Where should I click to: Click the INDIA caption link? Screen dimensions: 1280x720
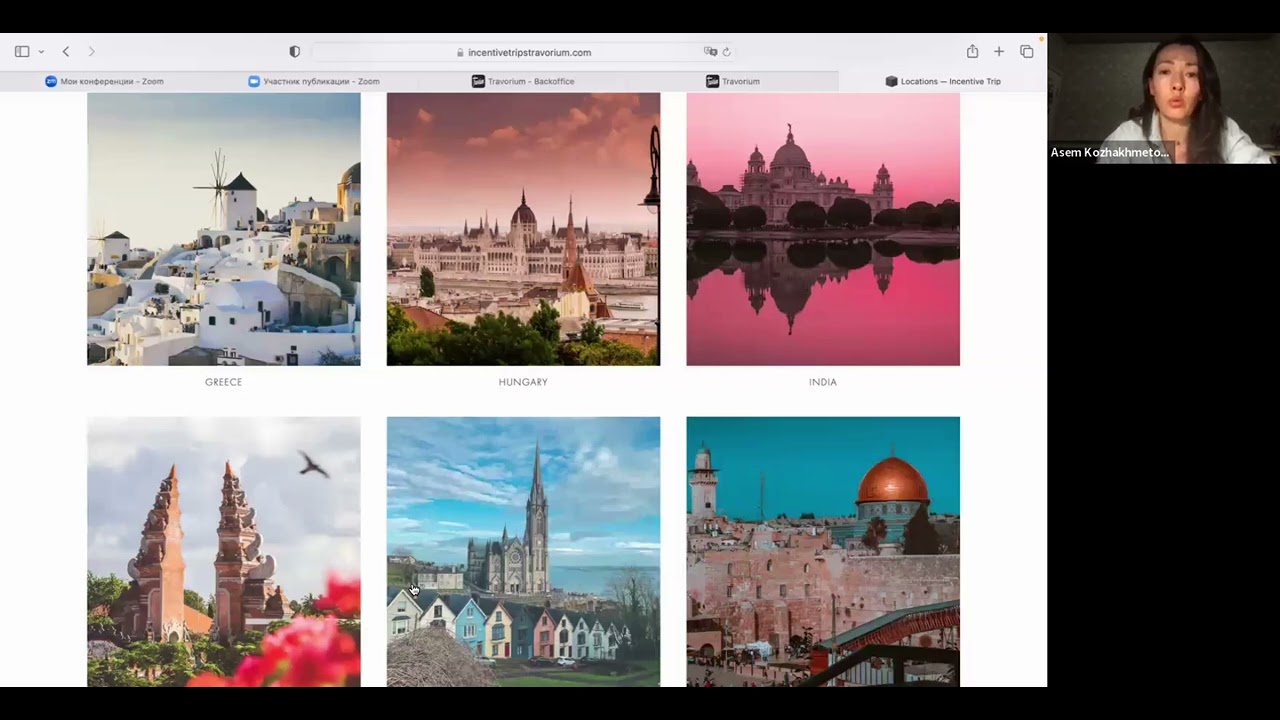click(x=823, y=382)
